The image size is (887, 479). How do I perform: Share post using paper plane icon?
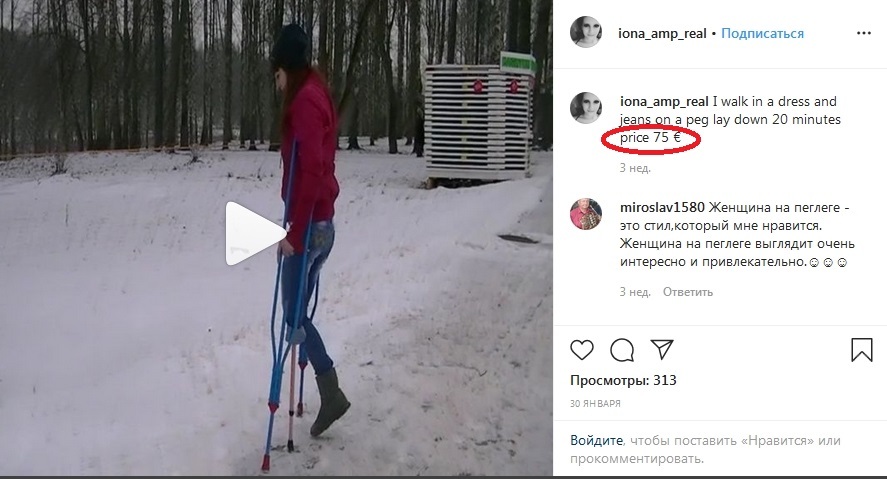[x=662, y=349]
